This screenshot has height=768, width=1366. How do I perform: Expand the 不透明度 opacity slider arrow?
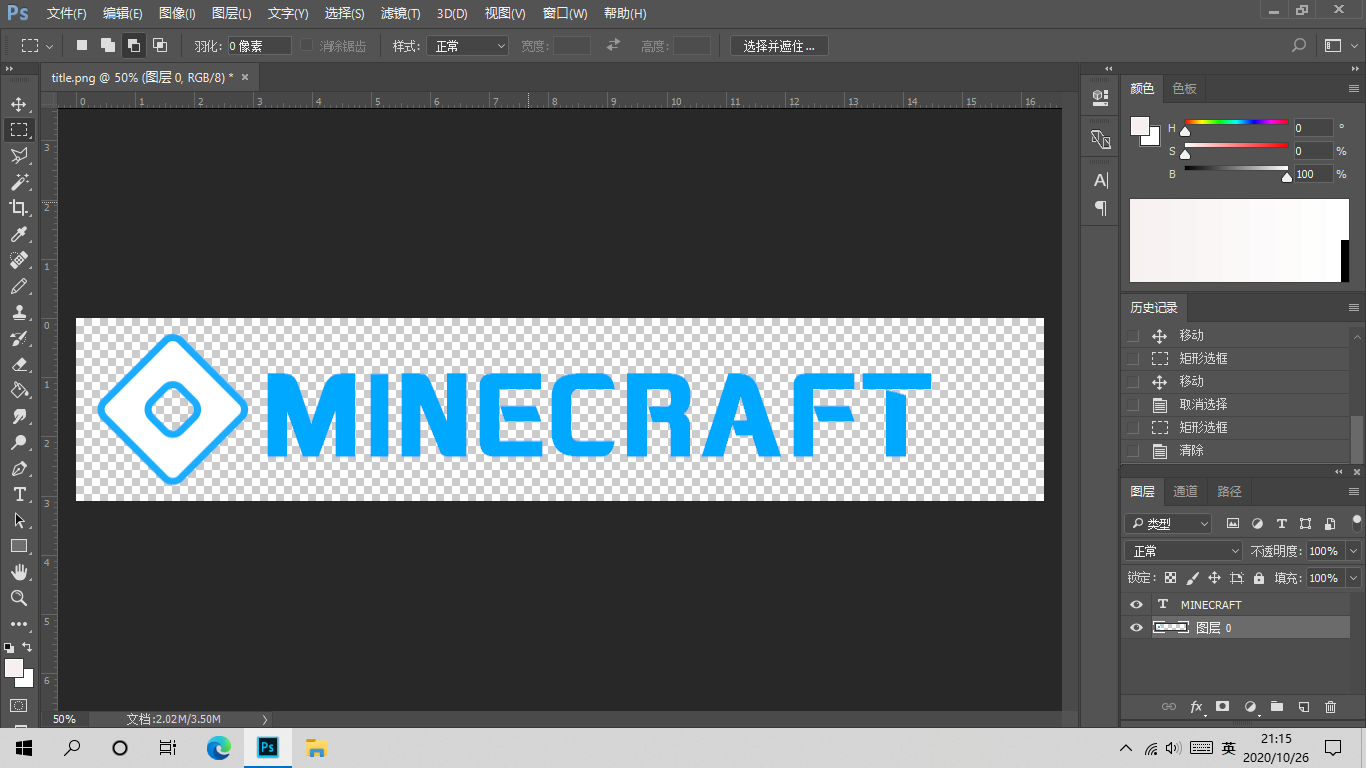[x=1354, y=551]
